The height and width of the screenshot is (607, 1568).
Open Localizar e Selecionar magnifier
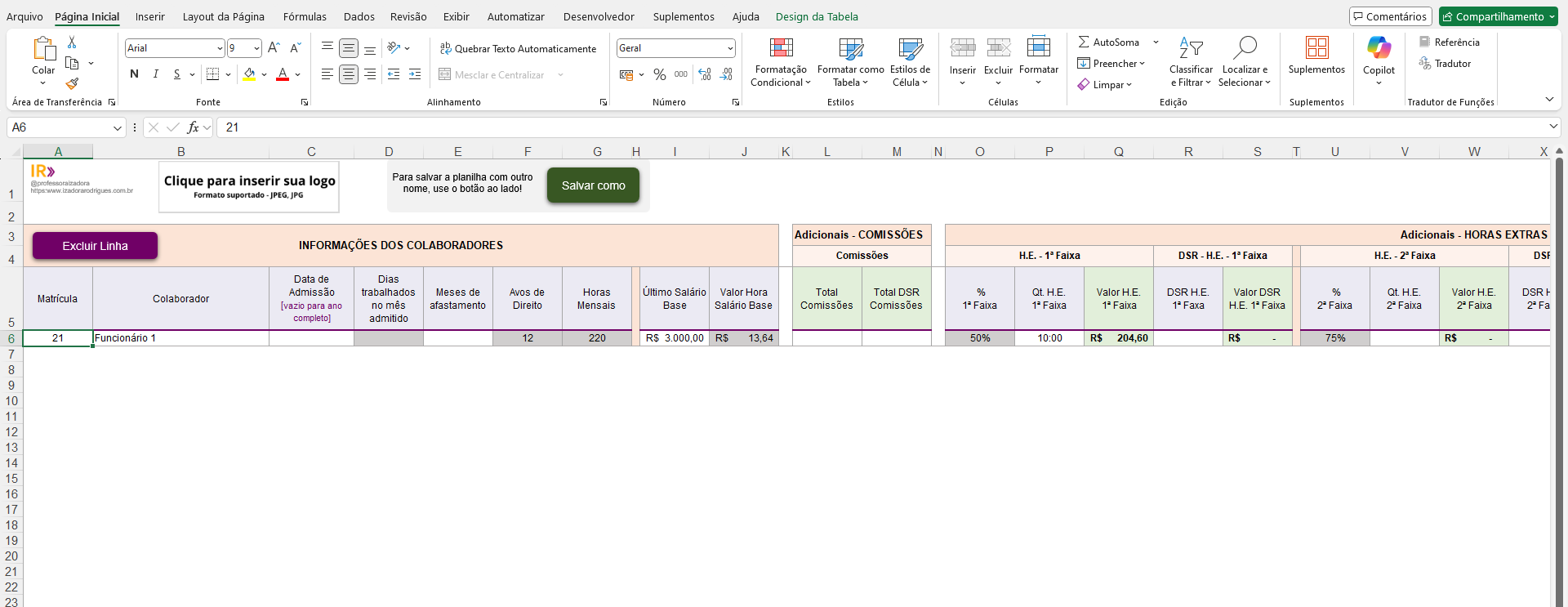(1245, 49)
